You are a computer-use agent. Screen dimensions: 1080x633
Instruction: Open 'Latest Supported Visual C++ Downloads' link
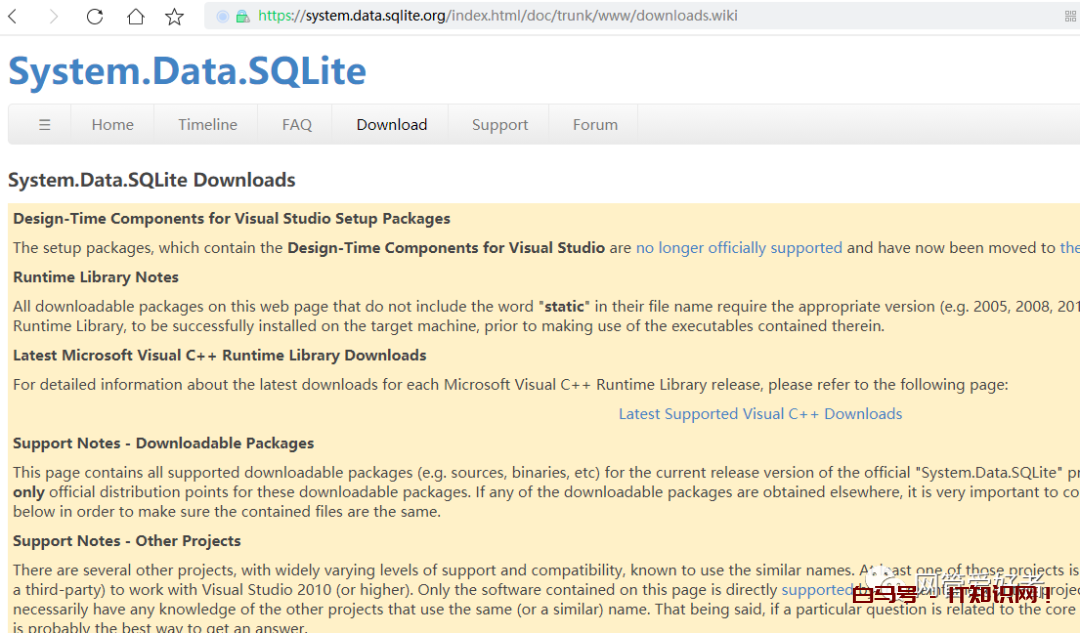(760, 414)
